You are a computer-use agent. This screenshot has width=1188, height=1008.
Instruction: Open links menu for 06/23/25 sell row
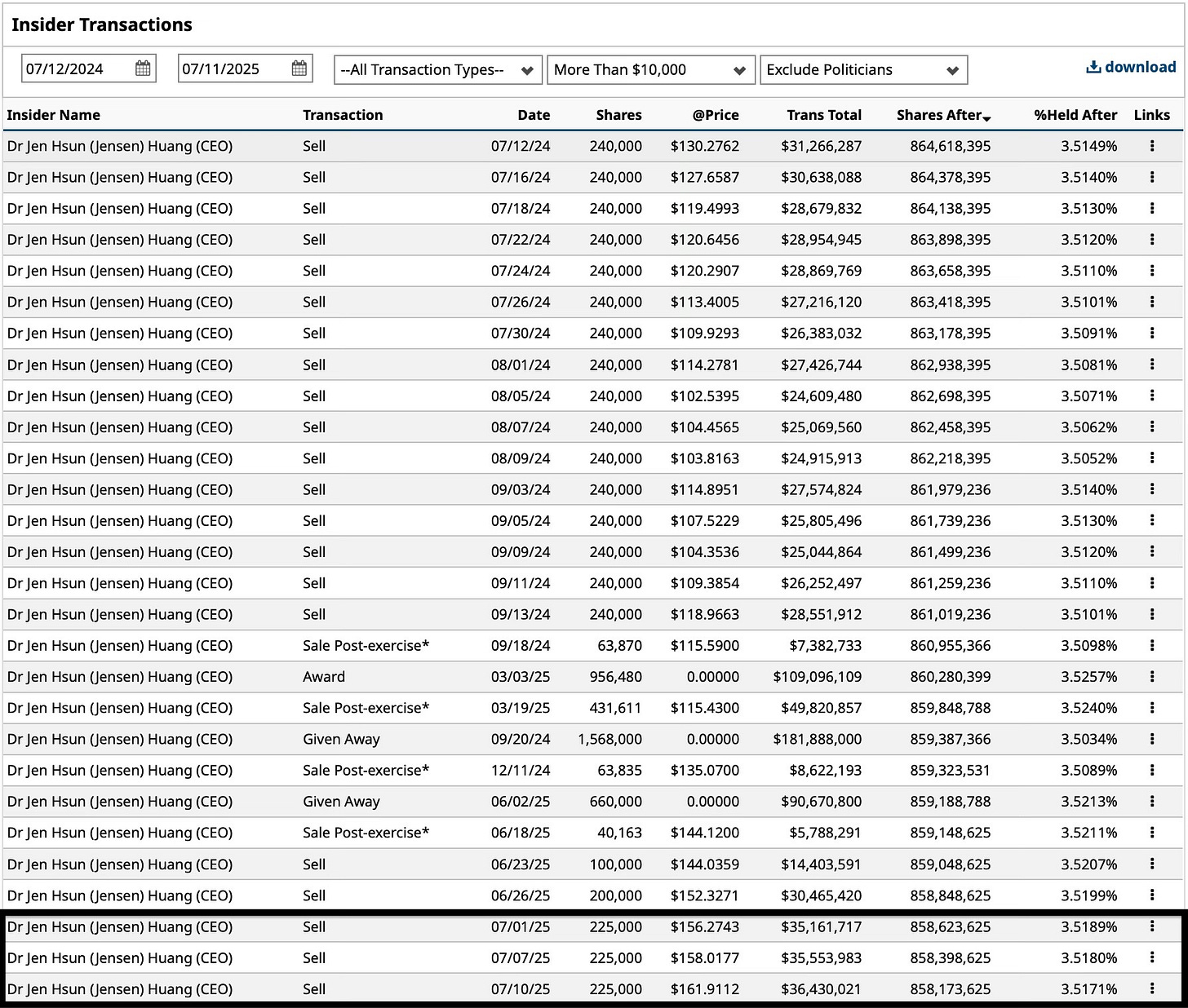click(x=1152, y=864)
